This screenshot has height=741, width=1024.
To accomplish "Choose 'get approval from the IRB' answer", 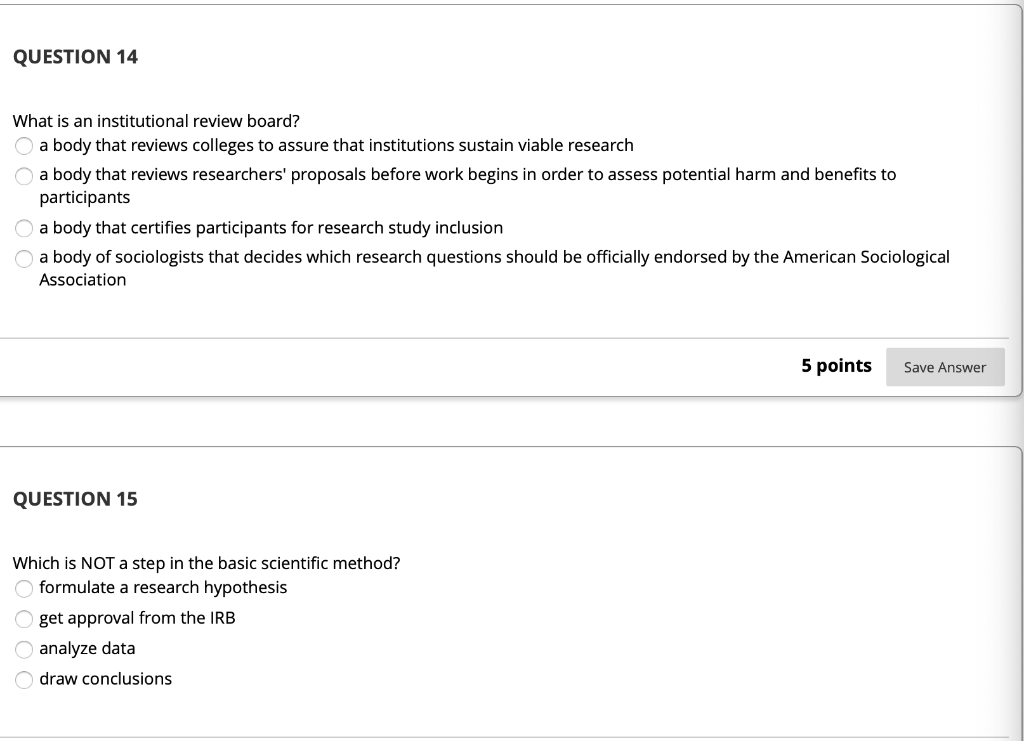I will point(24,618).
